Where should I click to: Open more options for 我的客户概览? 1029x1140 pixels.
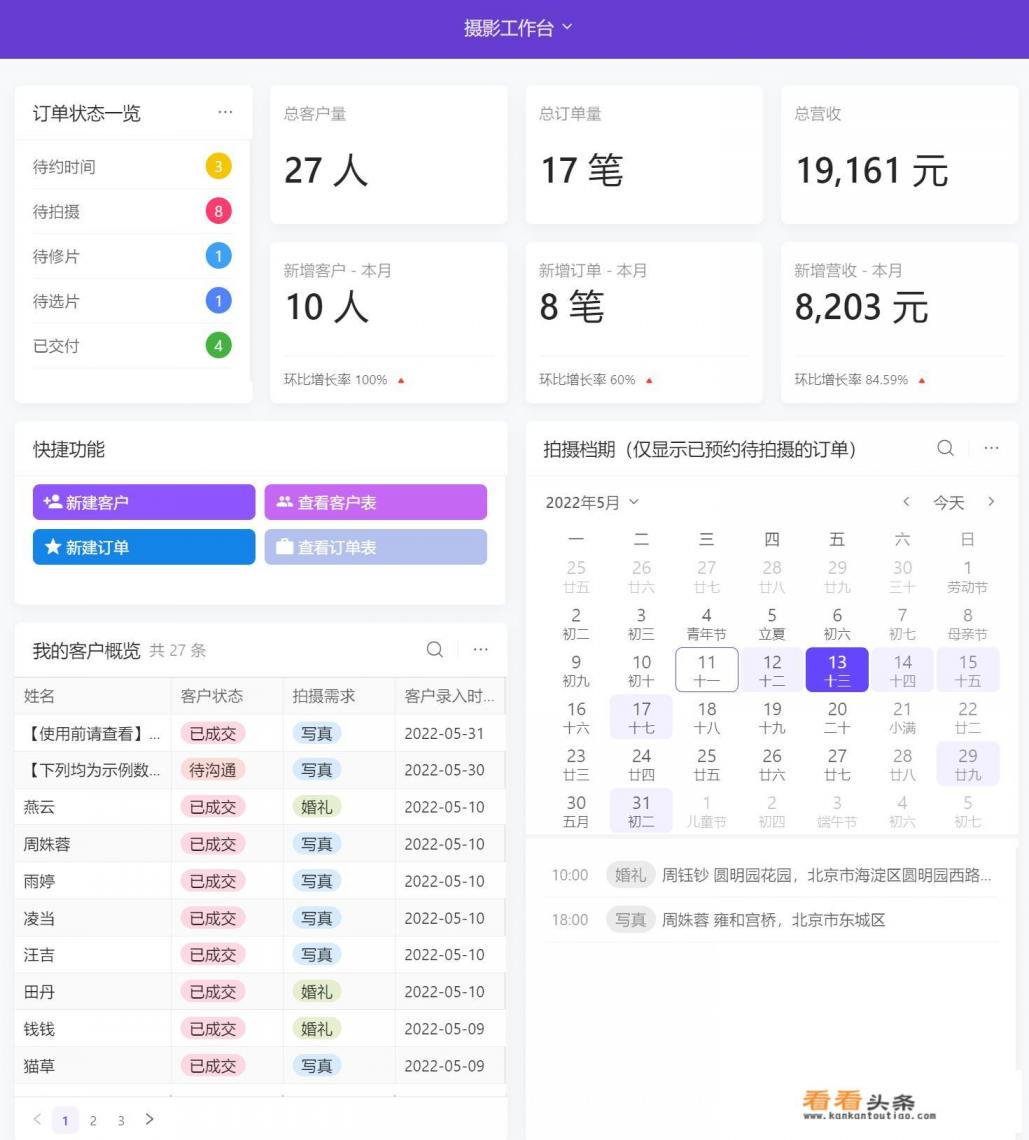point(480,650)
